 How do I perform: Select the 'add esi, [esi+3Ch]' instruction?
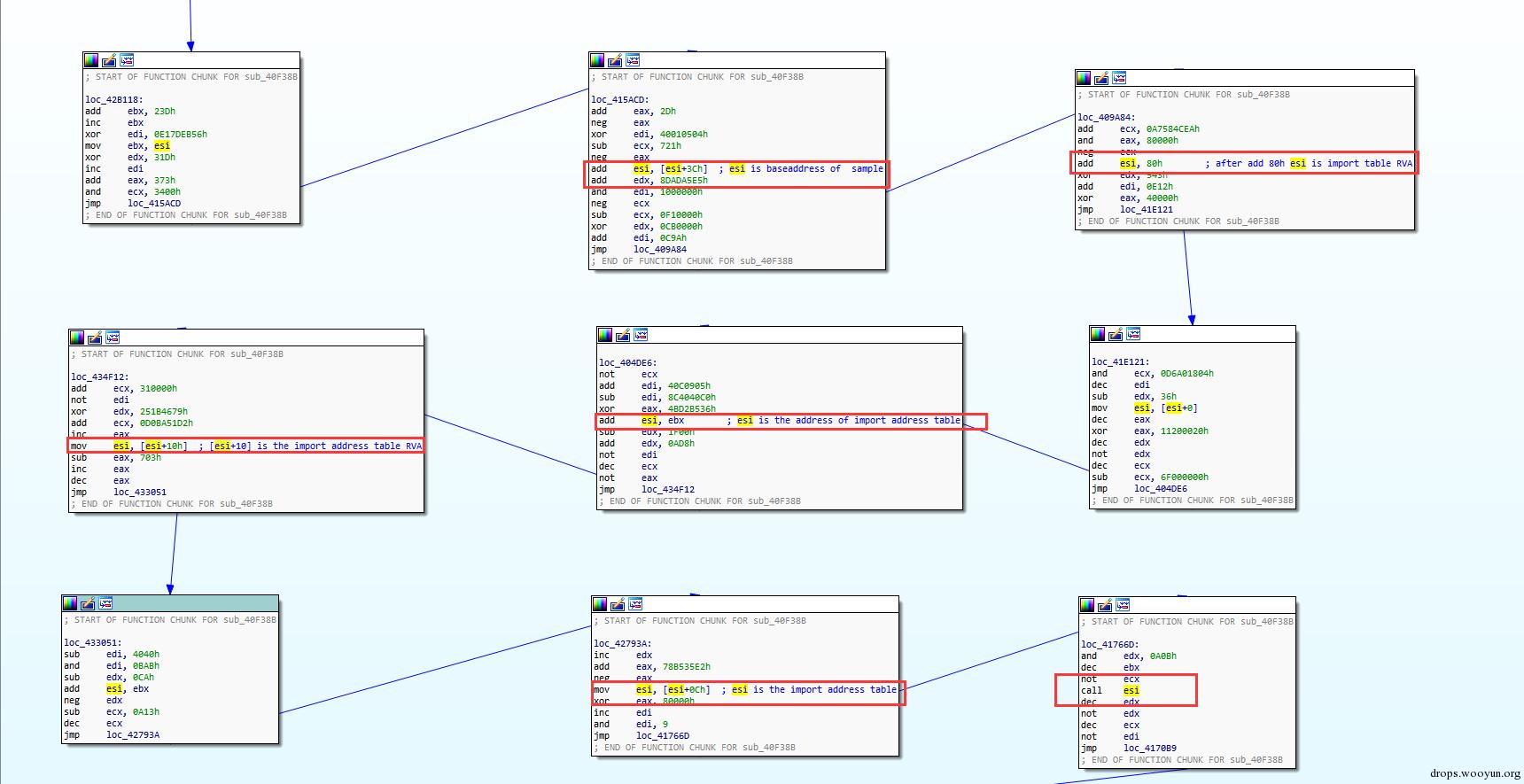649,168
